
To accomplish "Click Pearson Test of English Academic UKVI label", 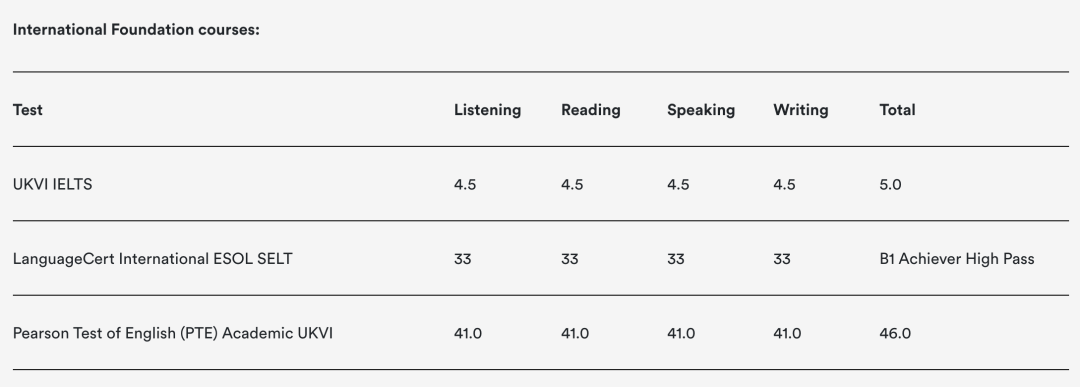I will (x=173, y=333).
